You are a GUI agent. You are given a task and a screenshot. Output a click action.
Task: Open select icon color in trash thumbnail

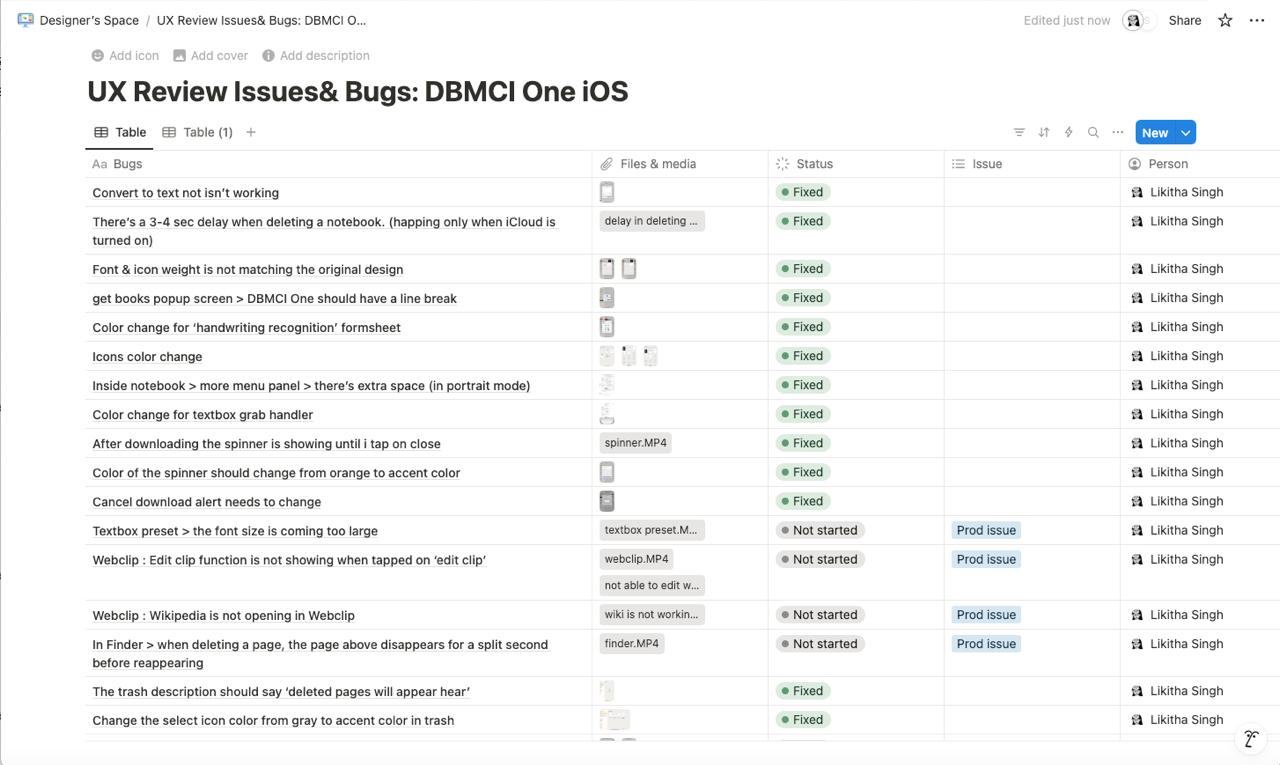pyautogui.click(x=615, y=720)
